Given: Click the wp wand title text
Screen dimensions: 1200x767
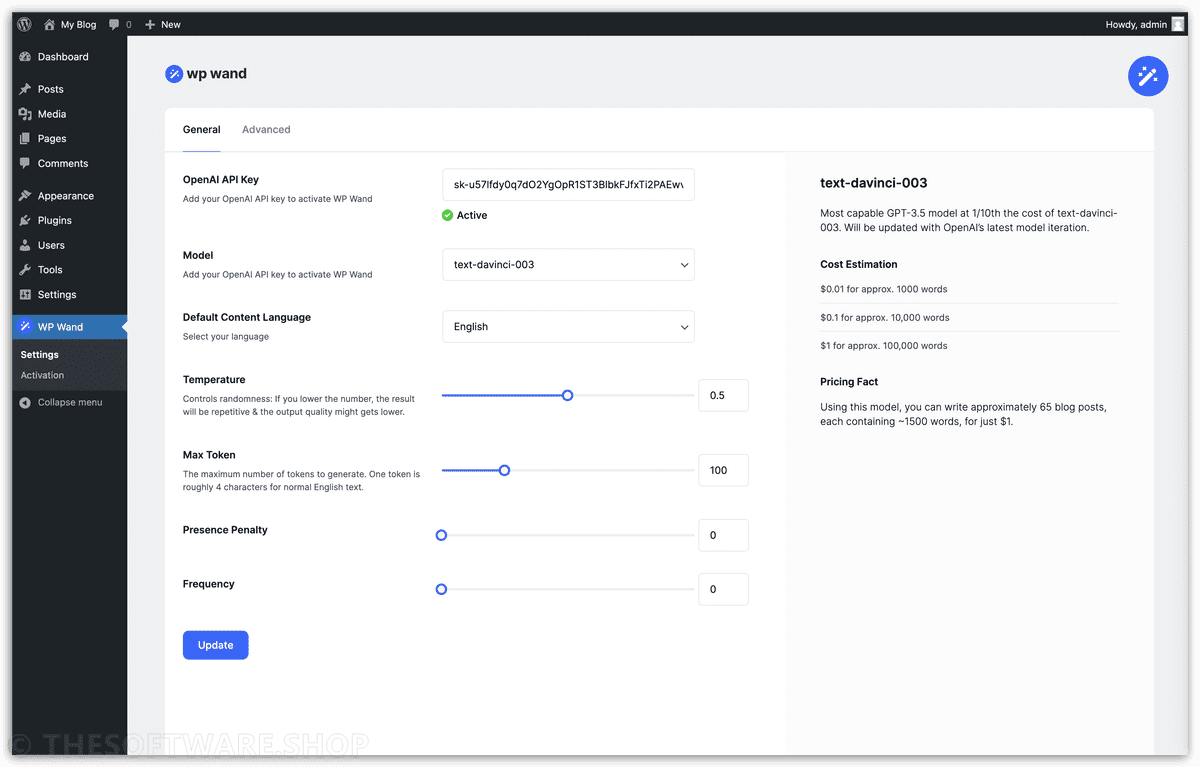Looking at the screenshot, I should (216, 73).
